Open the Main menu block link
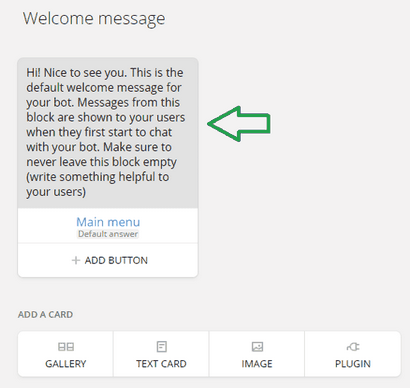 point(108,222)
